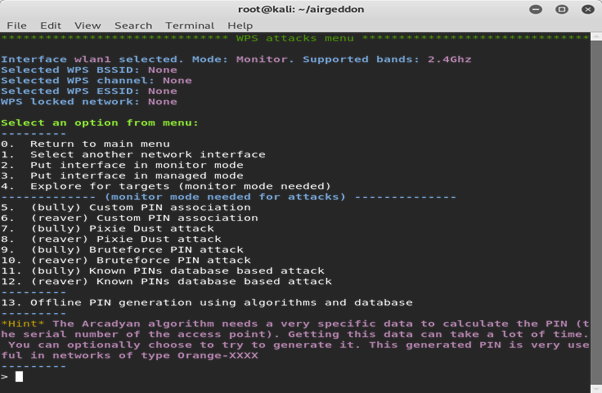602x393 pixels.
Task: Open the View menu
Action: (88, 26)
